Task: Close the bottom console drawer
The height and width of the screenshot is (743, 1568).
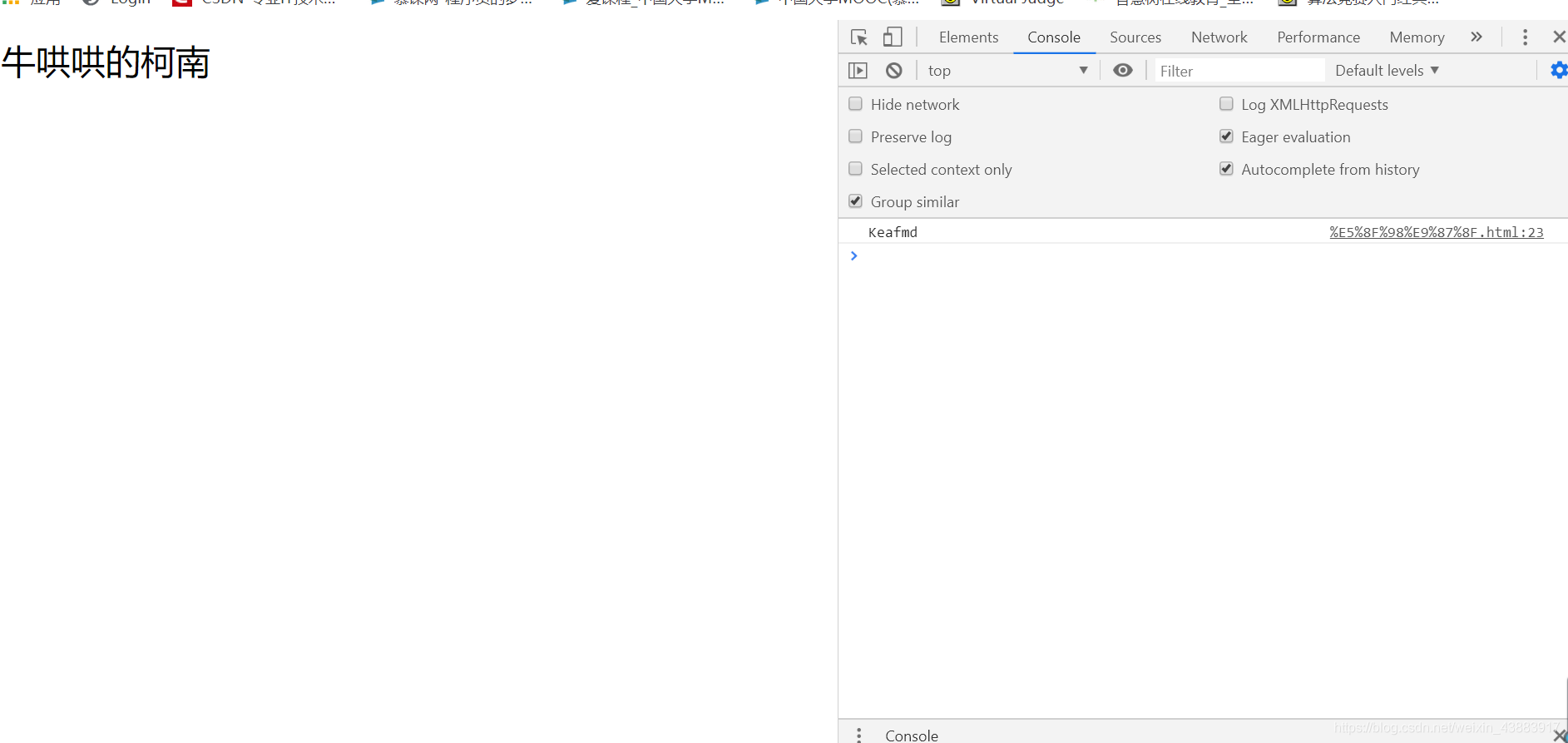Action: tap(1560, 736)
